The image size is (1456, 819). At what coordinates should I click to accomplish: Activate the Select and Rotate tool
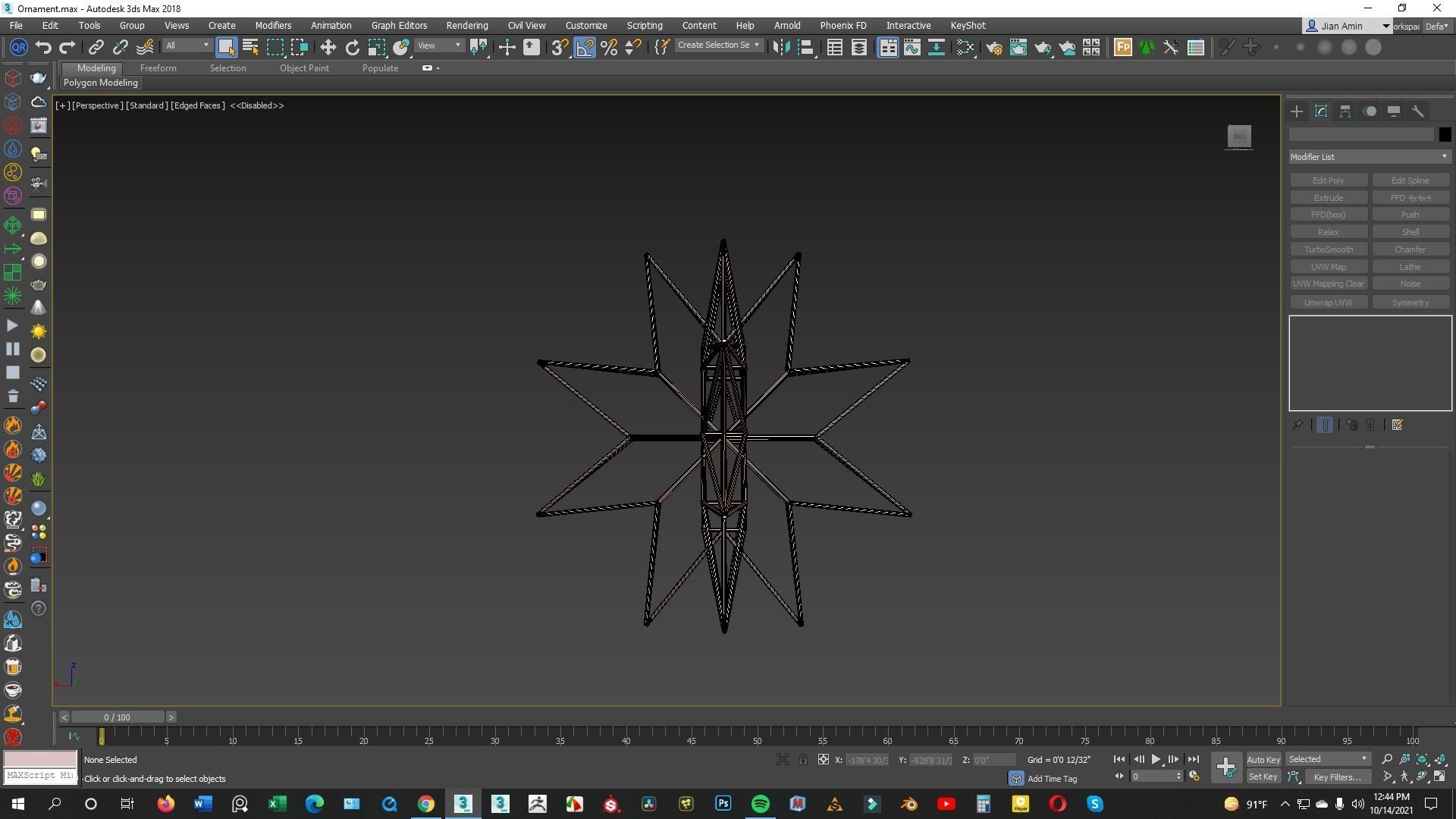352,47
